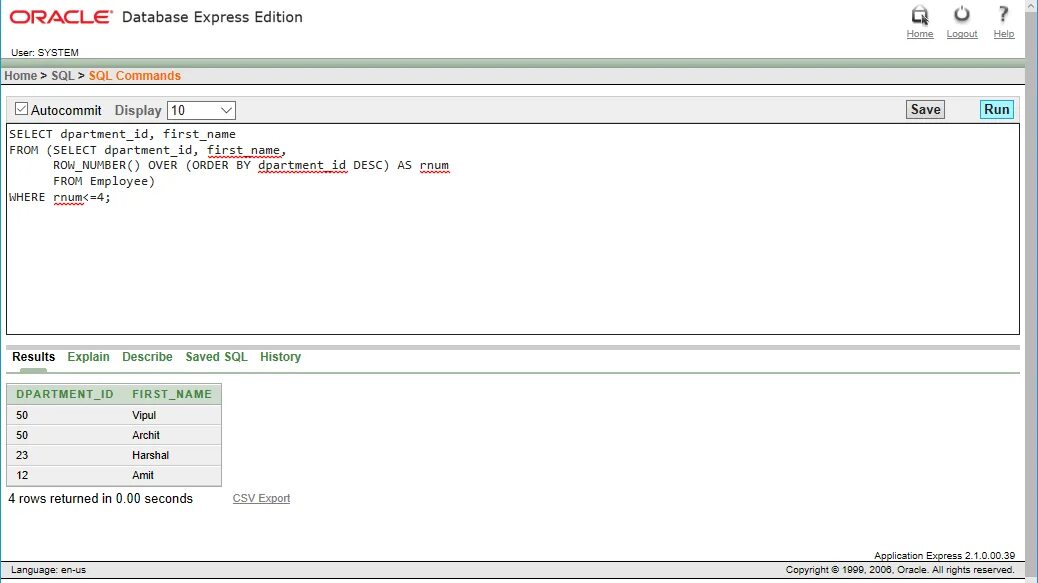Go to Home breadcrumb link
This screenshot has width=1038, height=583.
(21, 75)
